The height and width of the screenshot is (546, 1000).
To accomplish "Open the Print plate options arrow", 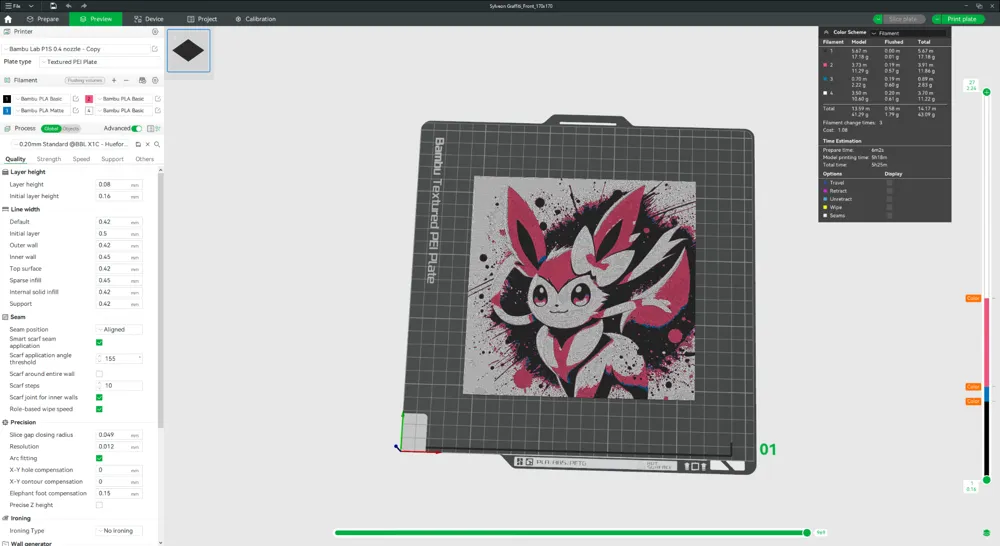I will point(937,19).
